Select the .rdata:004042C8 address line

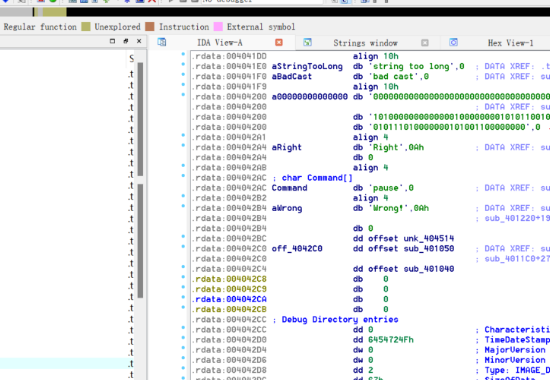229,279
